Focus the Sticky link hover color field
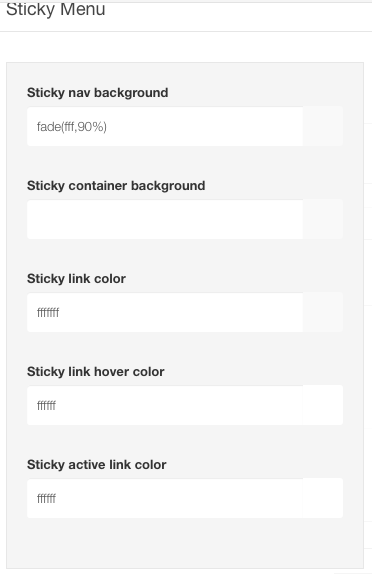This screenshot has width=372, height=581. coord(165,405)
